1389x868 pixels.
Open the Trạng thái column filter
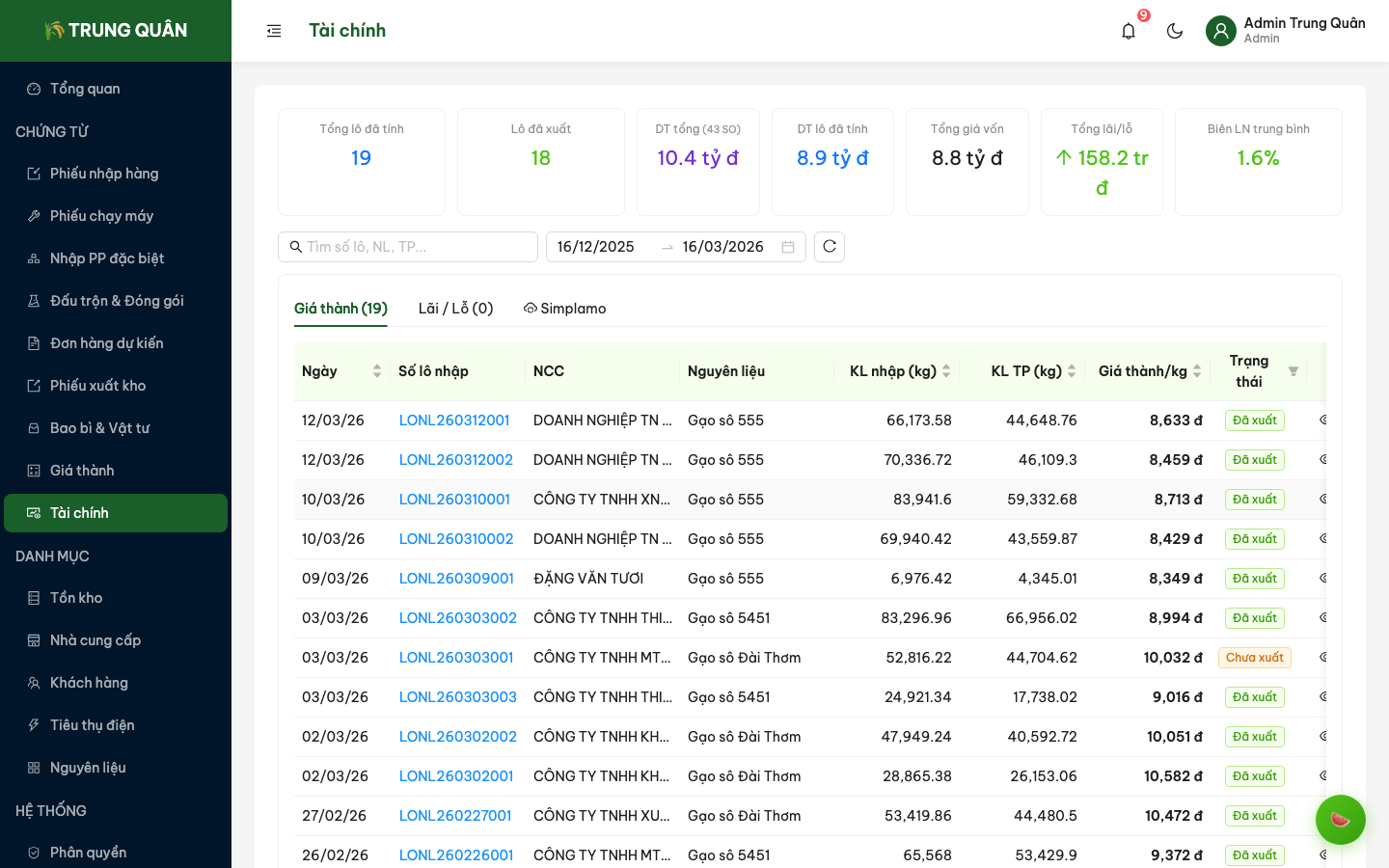(x=1294, y=371)
